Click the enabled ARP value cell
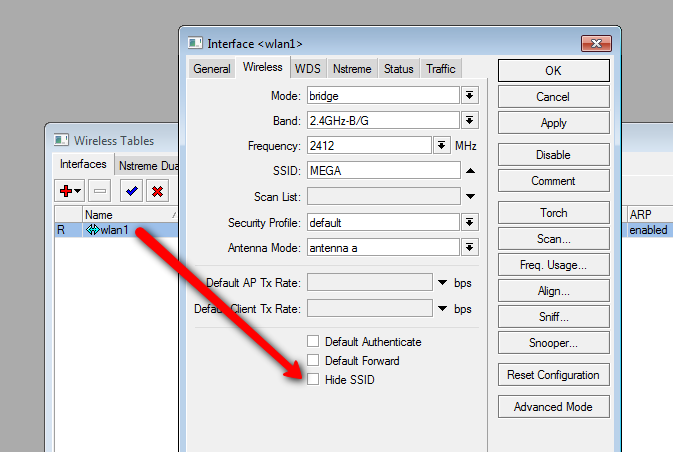Image resolution: width=673 pixels, height=452 pixels. [648, 230]
